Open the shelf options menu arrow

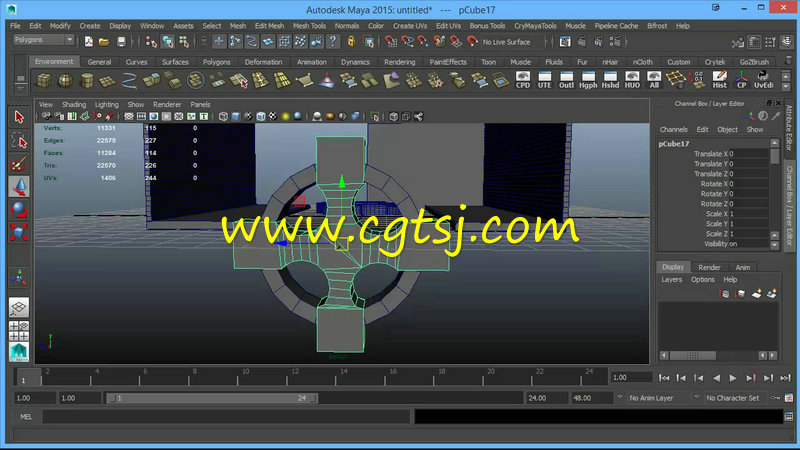point(20,89)
